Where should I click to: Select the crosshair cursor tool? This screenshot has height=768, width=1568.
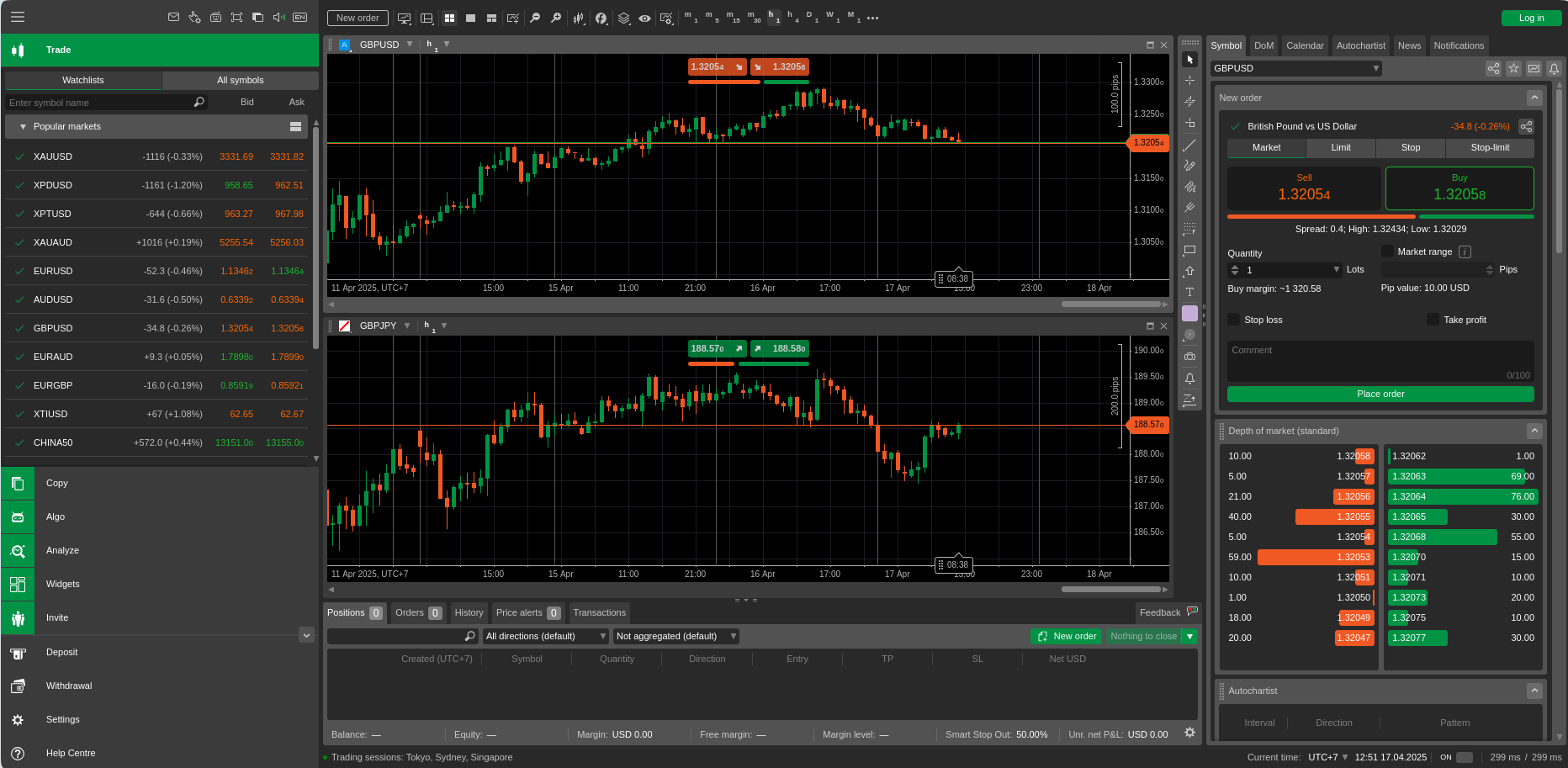point(1189,80)
